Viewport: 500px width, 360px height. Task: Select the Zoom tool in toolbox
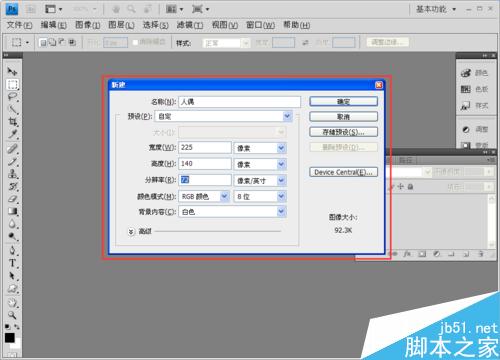tap(12, 315)
